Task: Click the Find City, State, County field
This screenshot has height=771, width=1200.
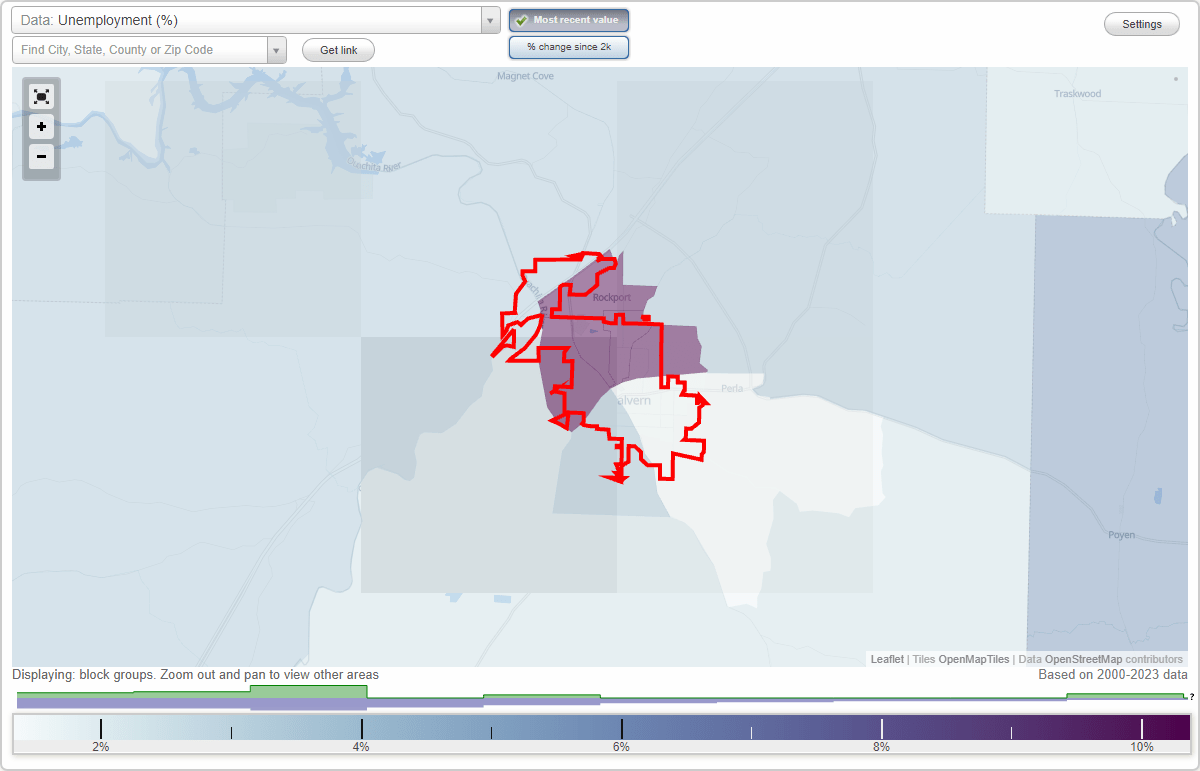Action: (140, 50)
